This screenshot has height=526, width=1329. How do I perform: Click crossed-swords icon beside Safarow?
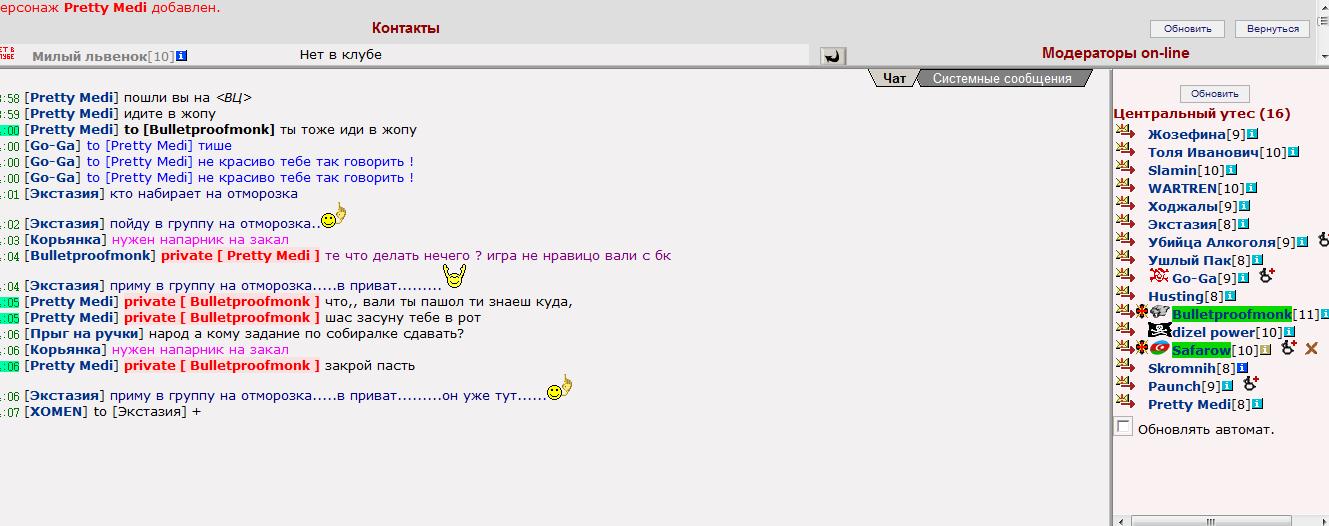coord(1311,349)
